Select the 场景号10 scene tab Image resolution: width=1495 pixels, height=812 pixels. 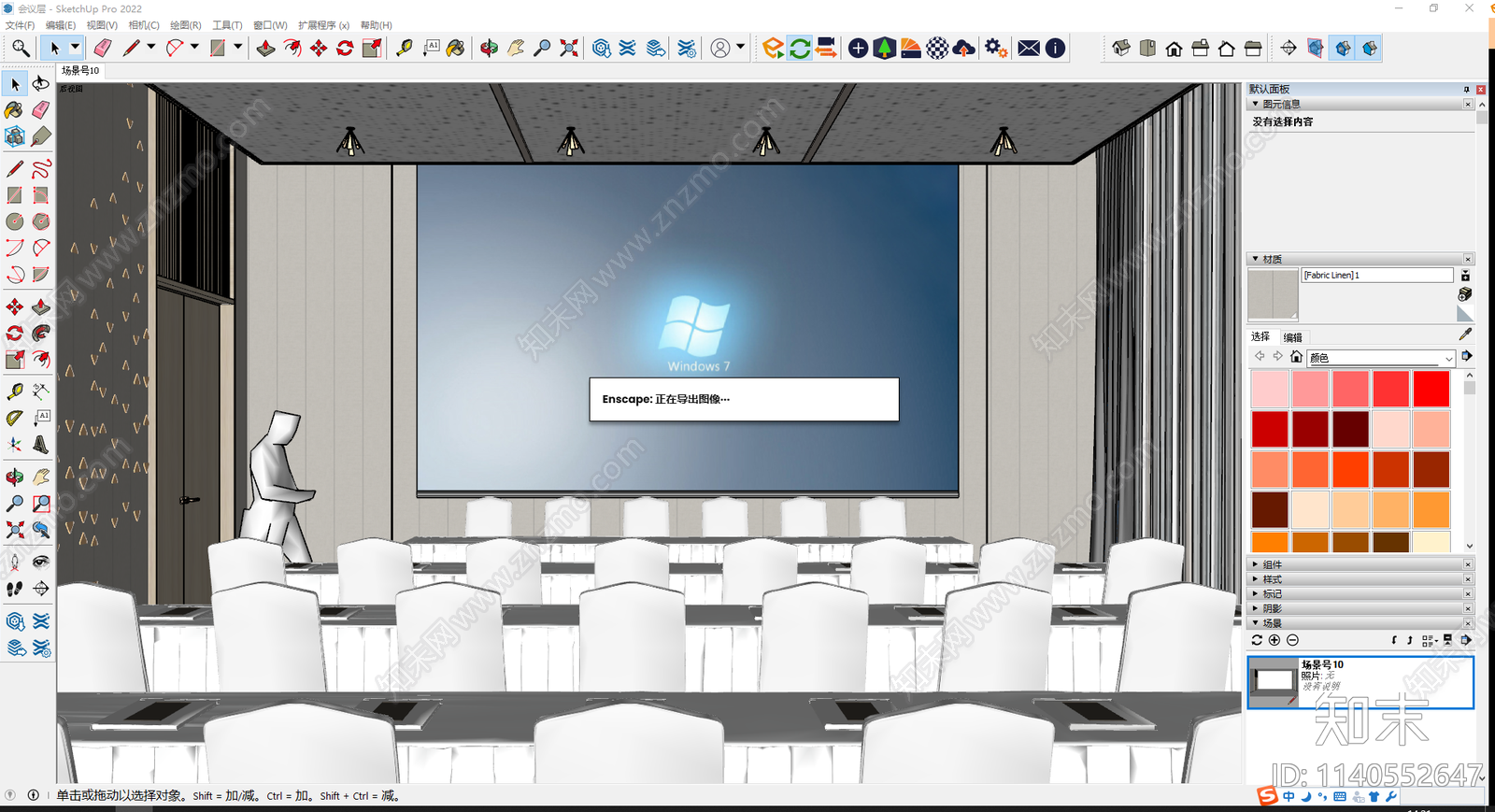80,70
